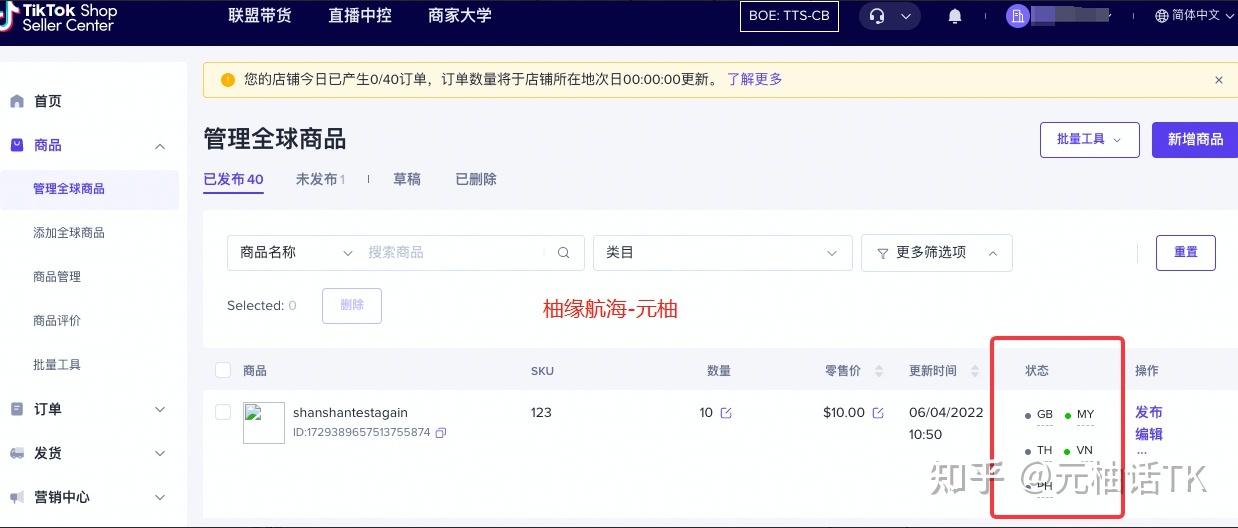Image resolution: width=1238 pixels, height=528 pixels.
Task: Open the 类目 category dropdown
Action: tap(722, 253)
